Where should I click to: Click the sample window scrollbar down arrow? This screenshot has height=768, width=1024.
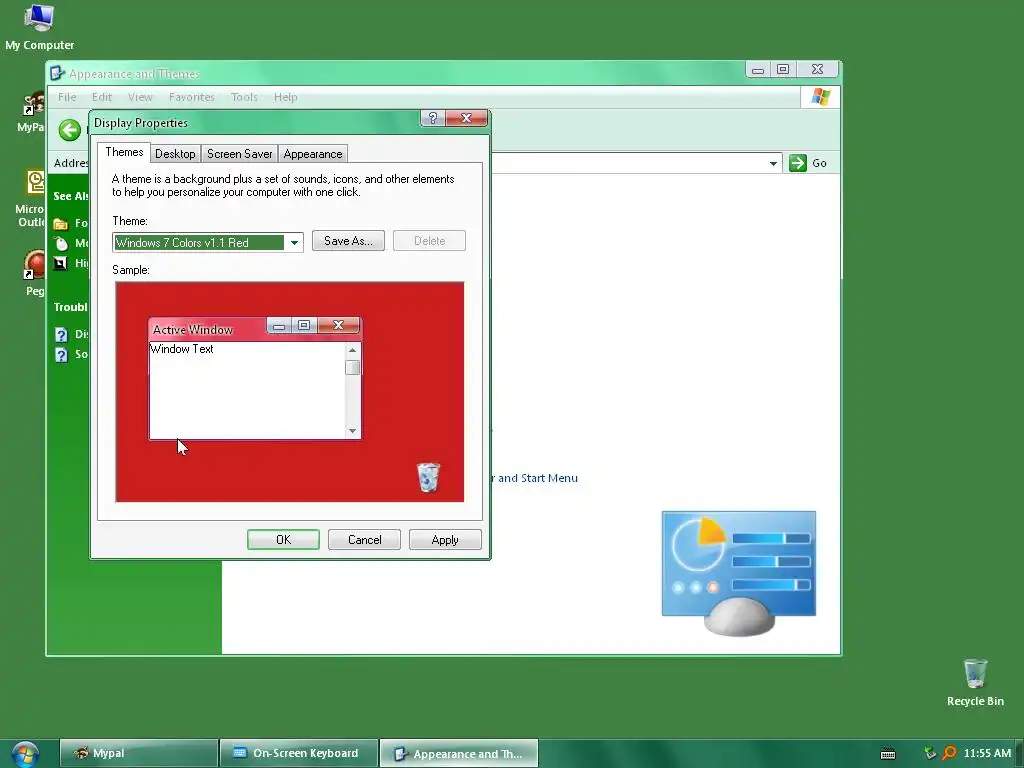coord(353,431)
